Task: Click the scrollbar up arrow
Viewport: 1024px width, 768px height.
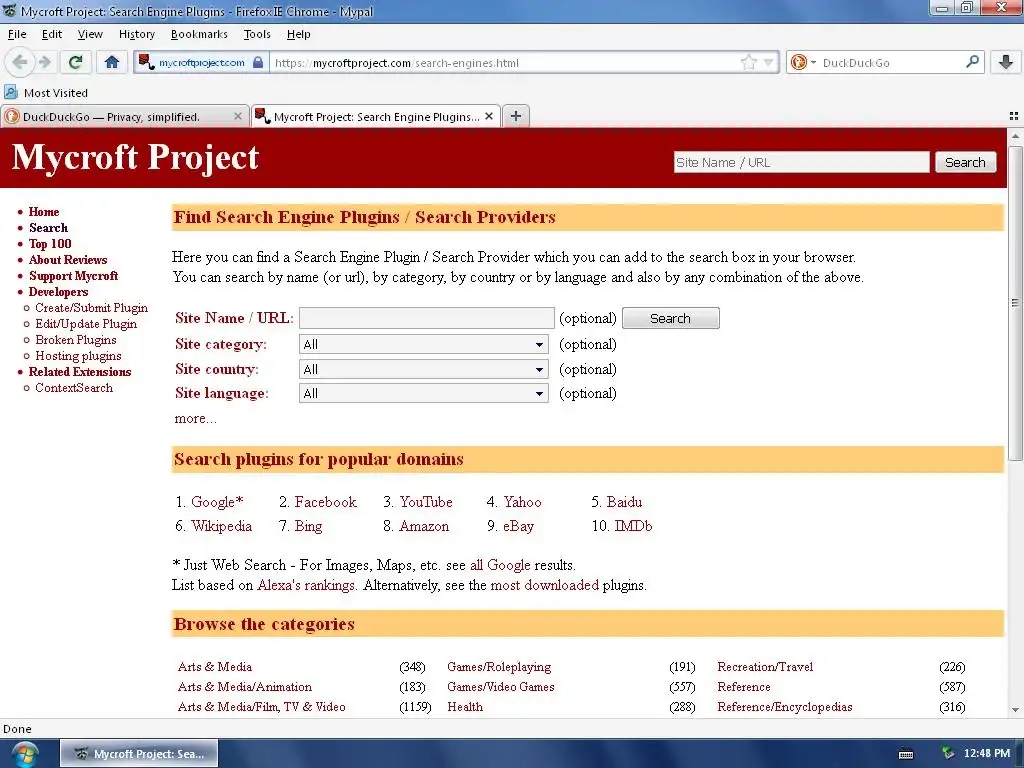Action: (1015, 136)
